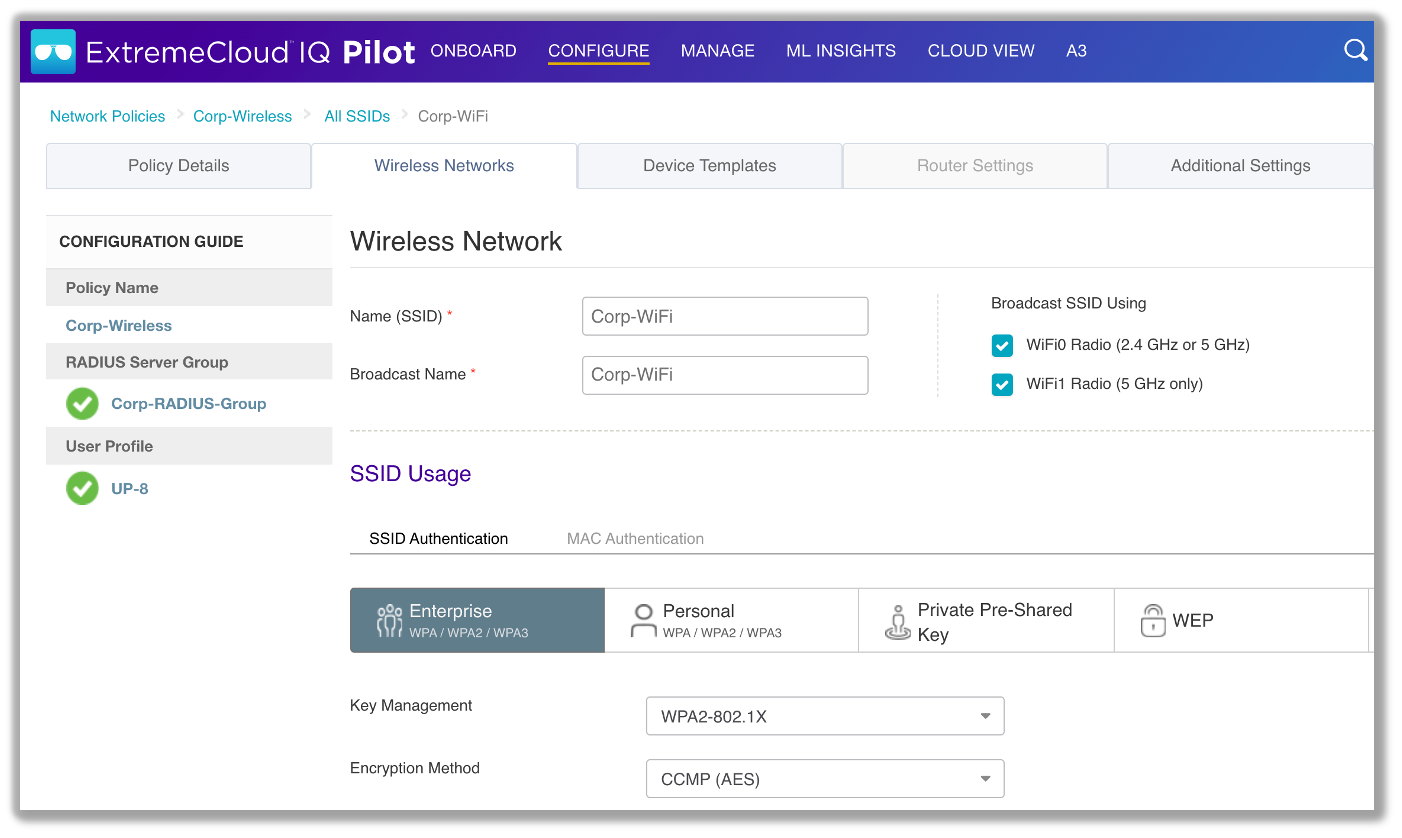Select Personal WPA/WPA2/WPA3 authentication

click(x=732, y=620)
